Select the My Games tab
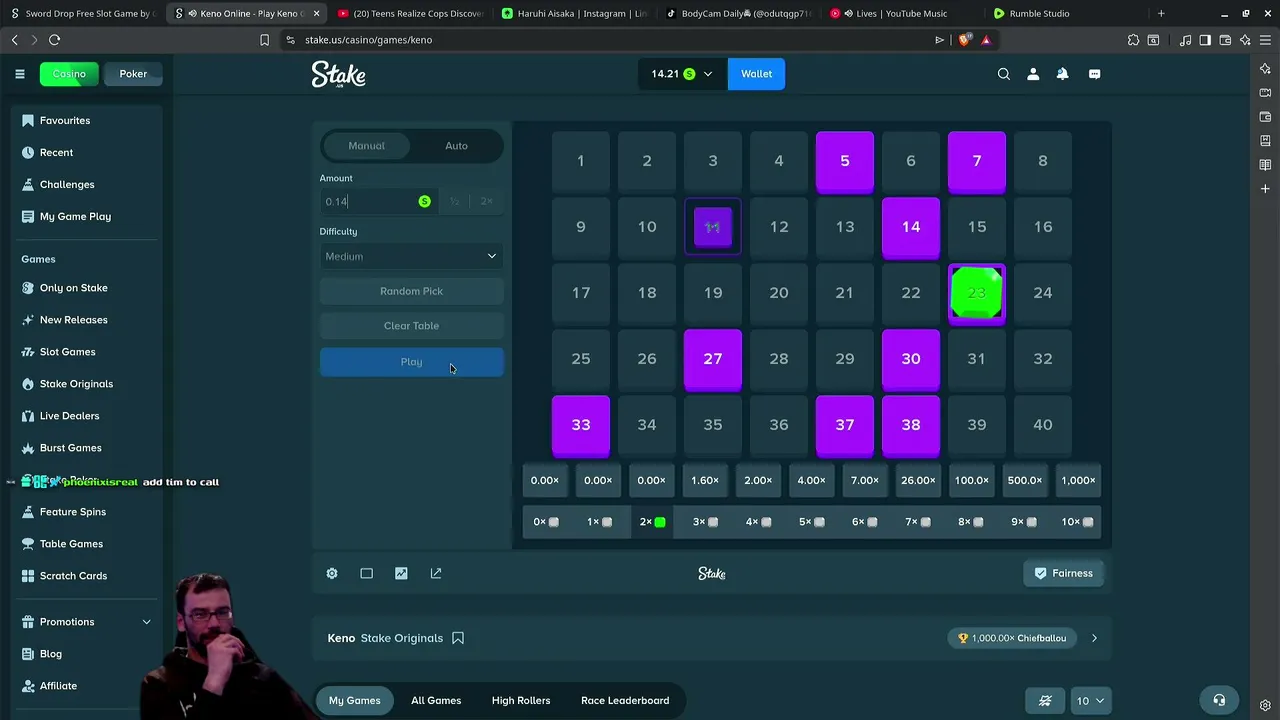The width and height of the screenshot is (1280, 720). [355, 700]
